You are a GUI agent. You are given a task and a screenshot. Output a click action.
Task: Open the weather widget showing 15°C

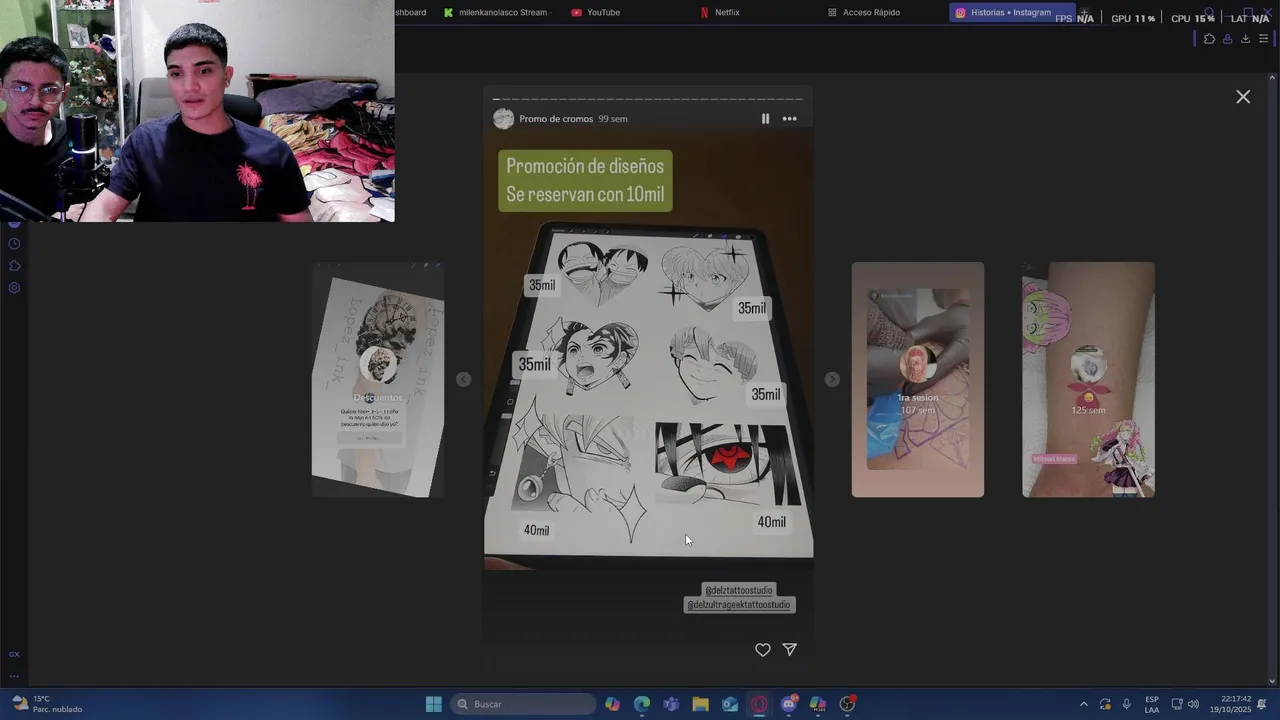[x=47, y=704]
